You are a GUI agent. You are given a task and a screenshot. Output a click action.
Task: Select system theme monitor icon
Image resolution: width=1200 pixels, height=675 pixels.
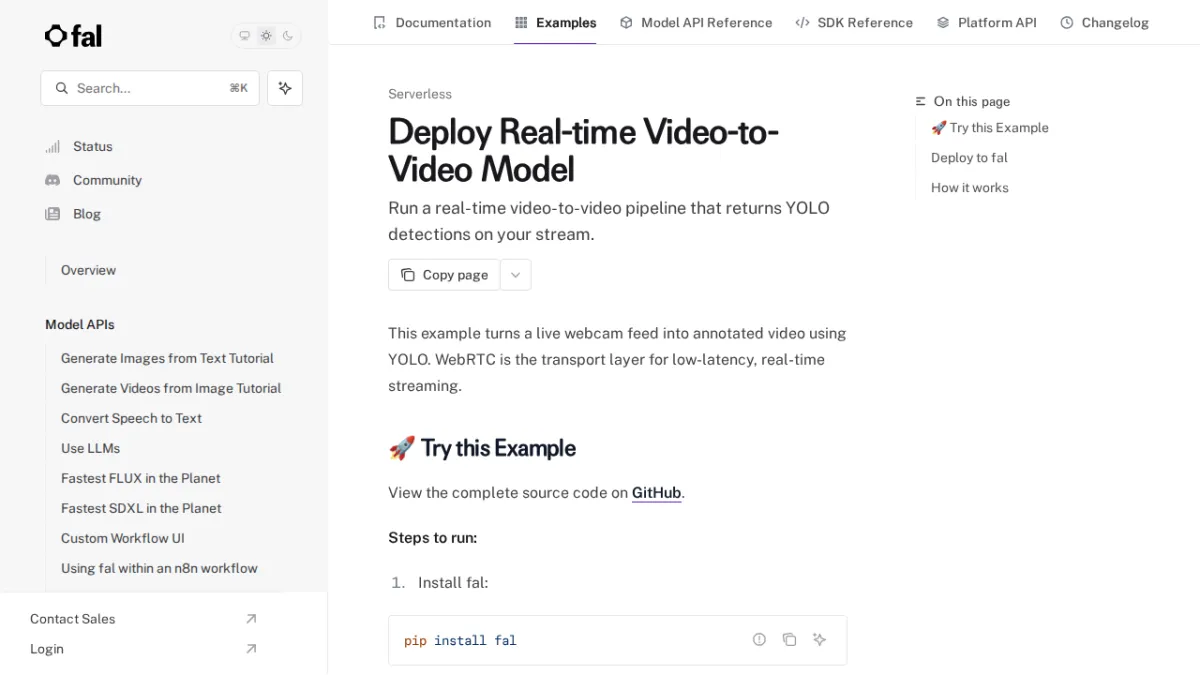pos(244,36)
